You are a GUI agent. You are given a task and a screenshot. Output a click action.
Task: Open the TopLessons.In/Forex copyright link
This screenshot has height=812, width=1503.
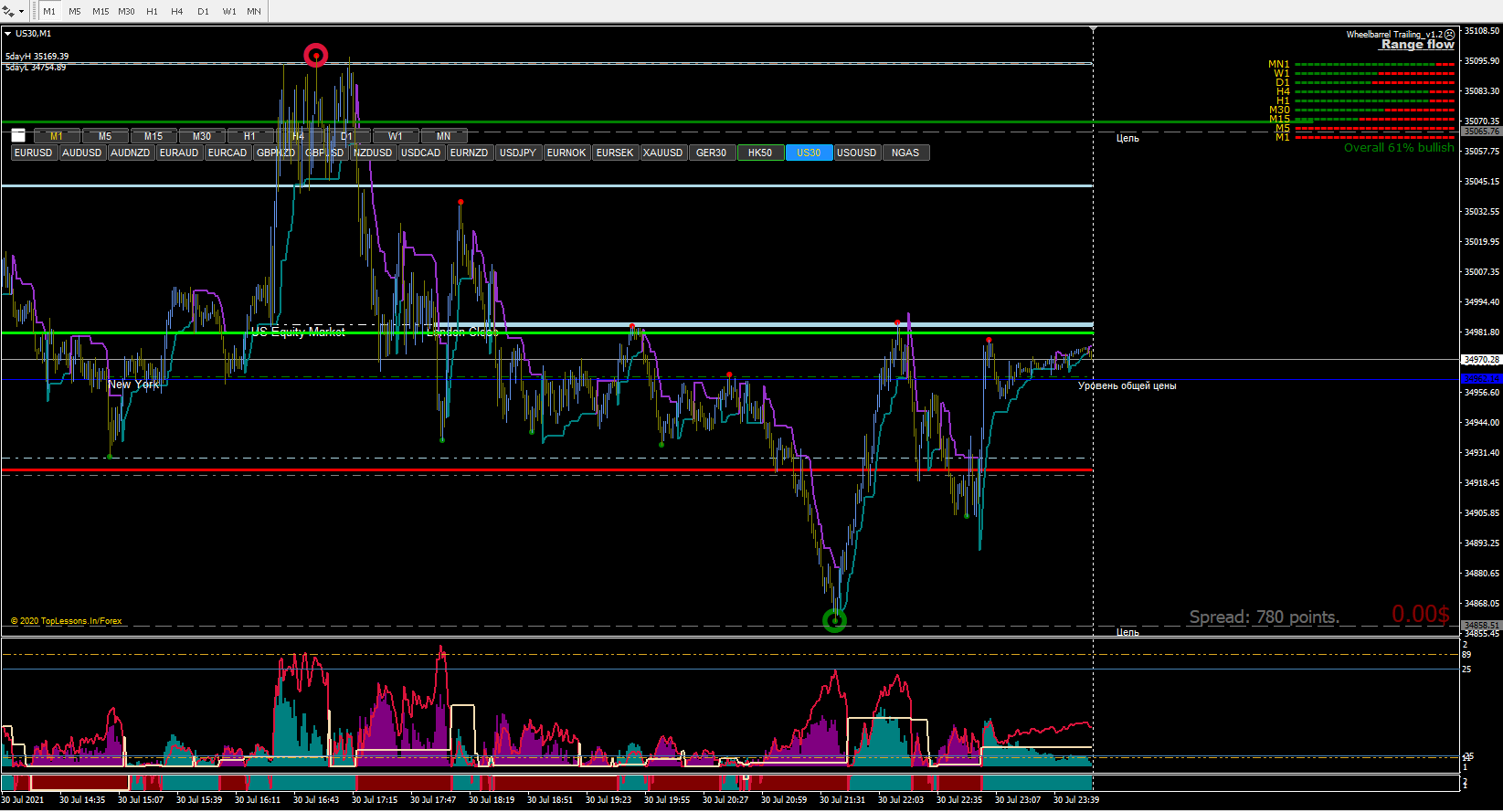[x=67, y=621]
